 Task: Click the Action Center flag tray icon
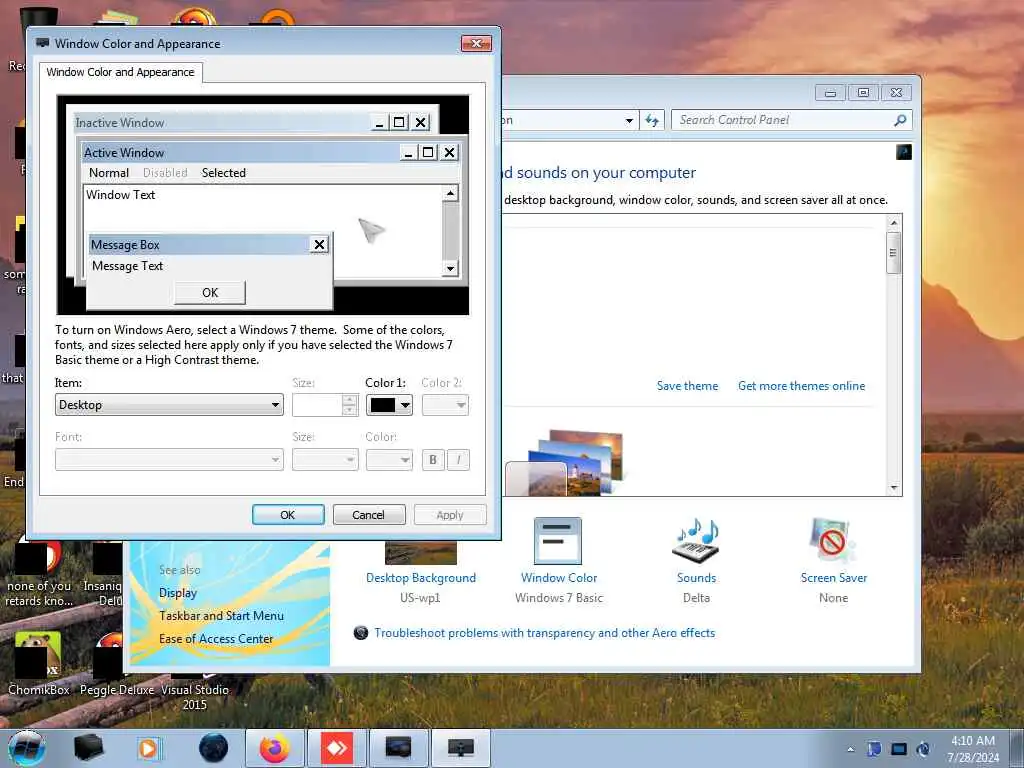point(874,749)
